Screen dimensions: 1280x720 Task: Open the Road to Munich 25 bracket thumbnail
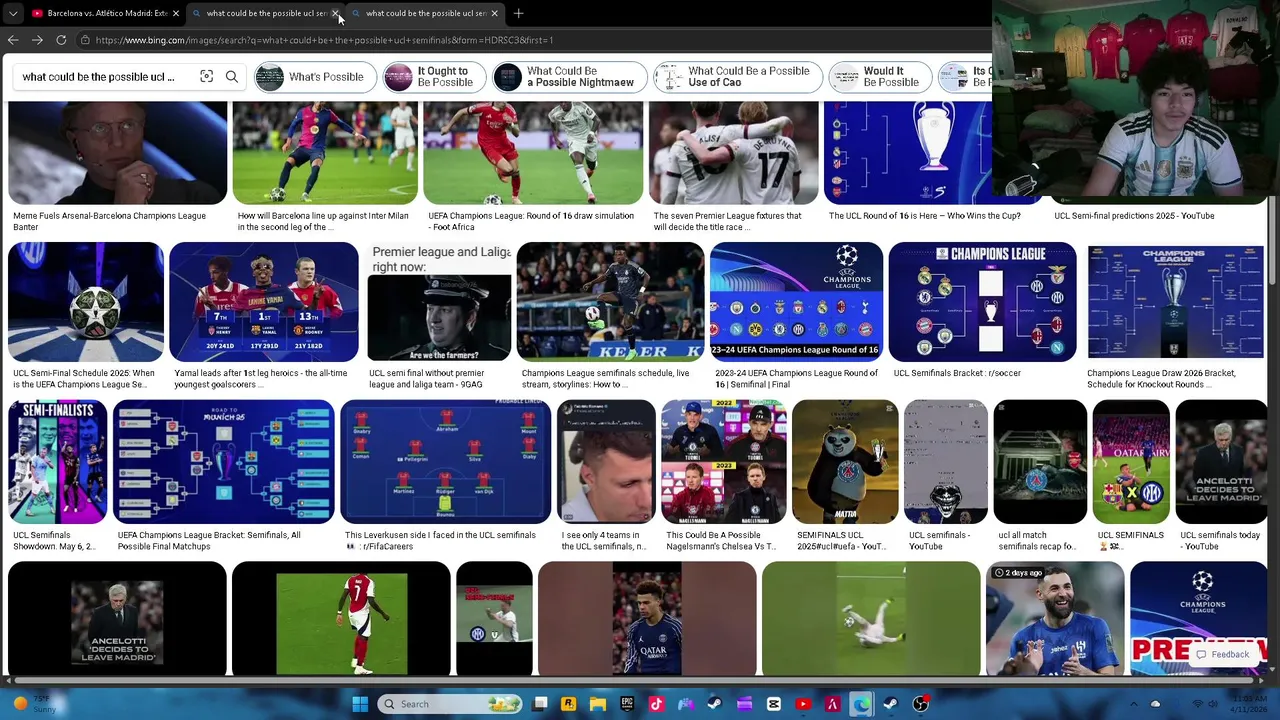[223, 462]
